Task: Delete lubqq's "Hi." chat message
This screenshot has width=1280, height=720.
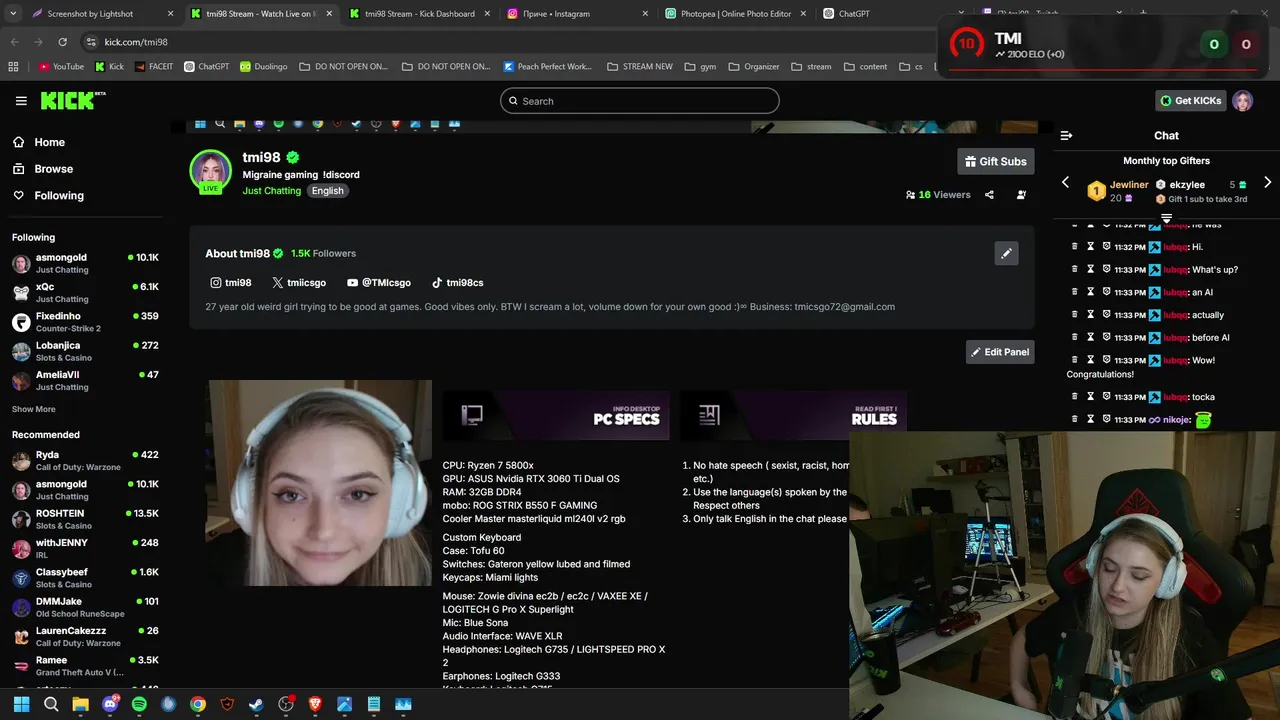Action: click(1075, 247)
